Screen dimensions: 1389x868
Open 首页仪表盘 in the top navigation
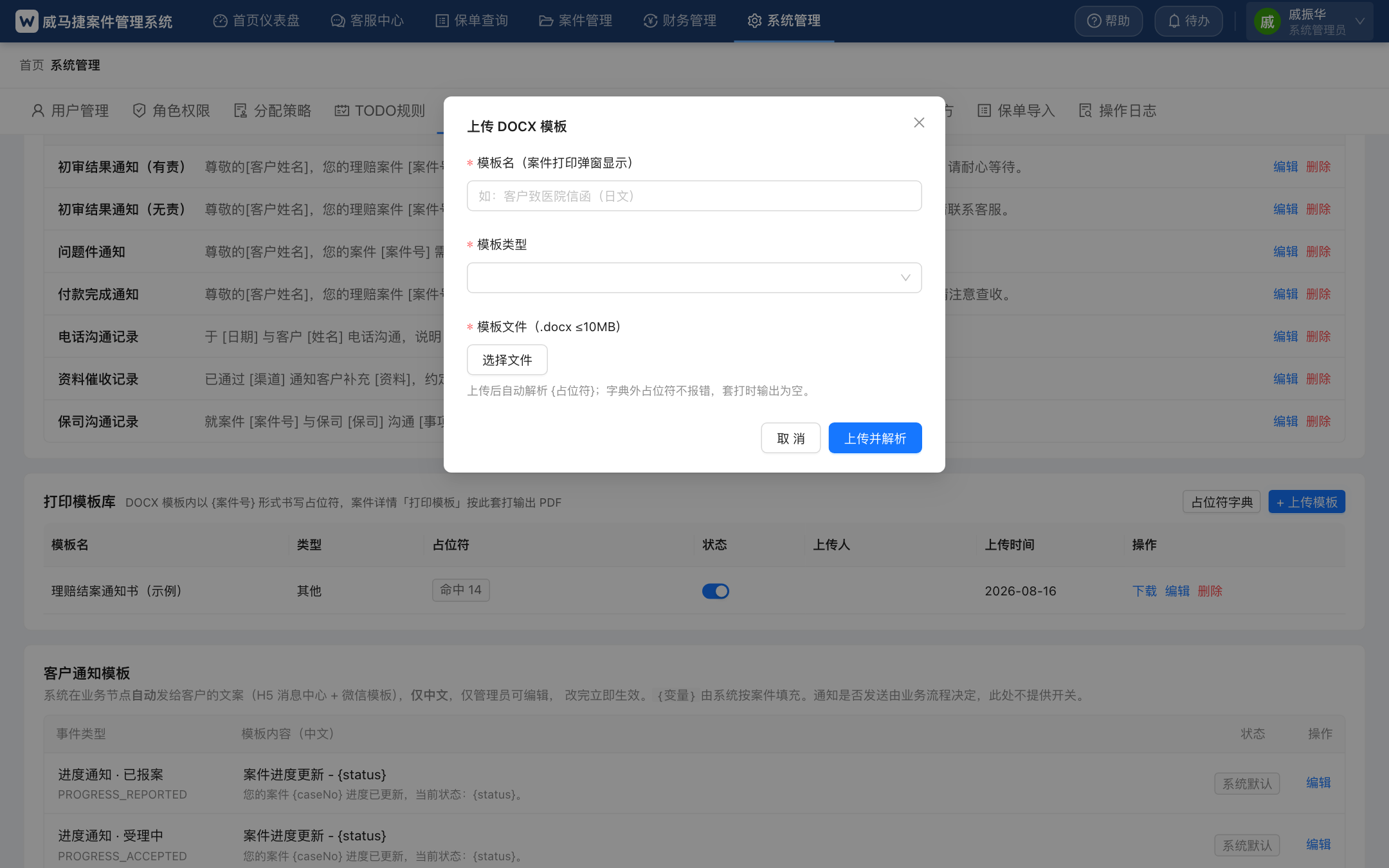(257, 21)
